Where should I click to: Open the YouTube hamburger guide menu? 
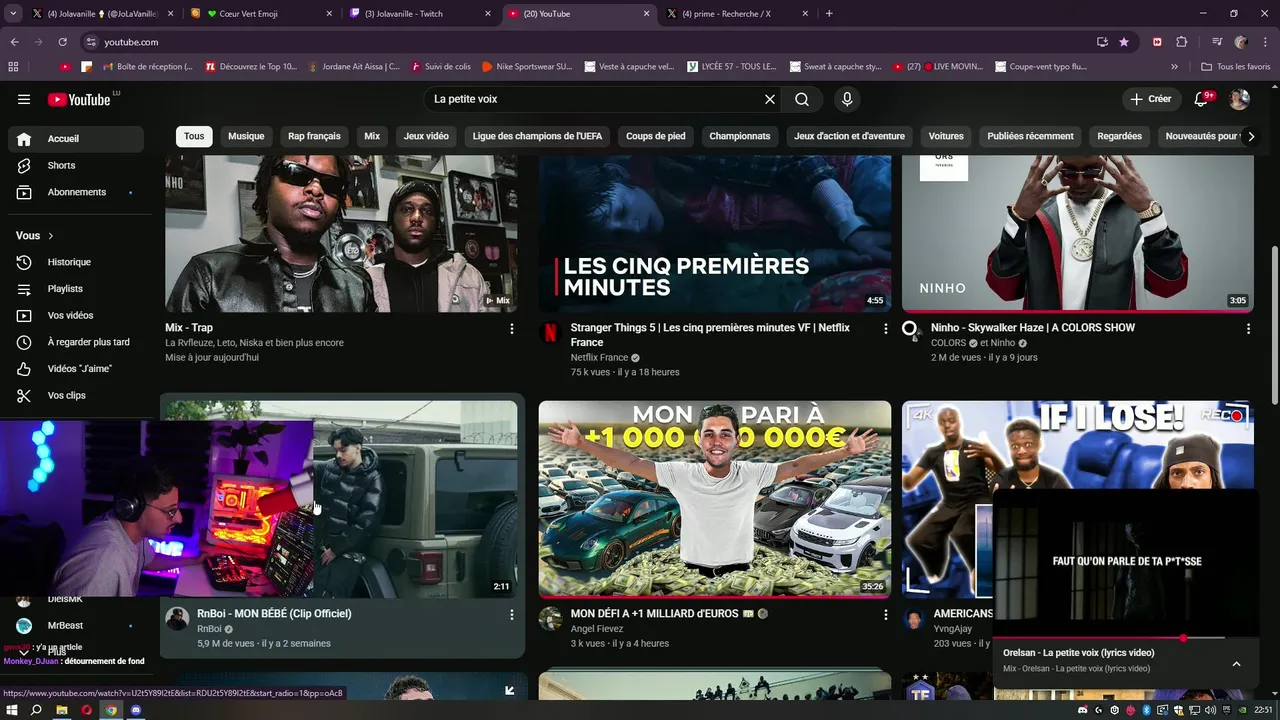[x=24, y=99]
